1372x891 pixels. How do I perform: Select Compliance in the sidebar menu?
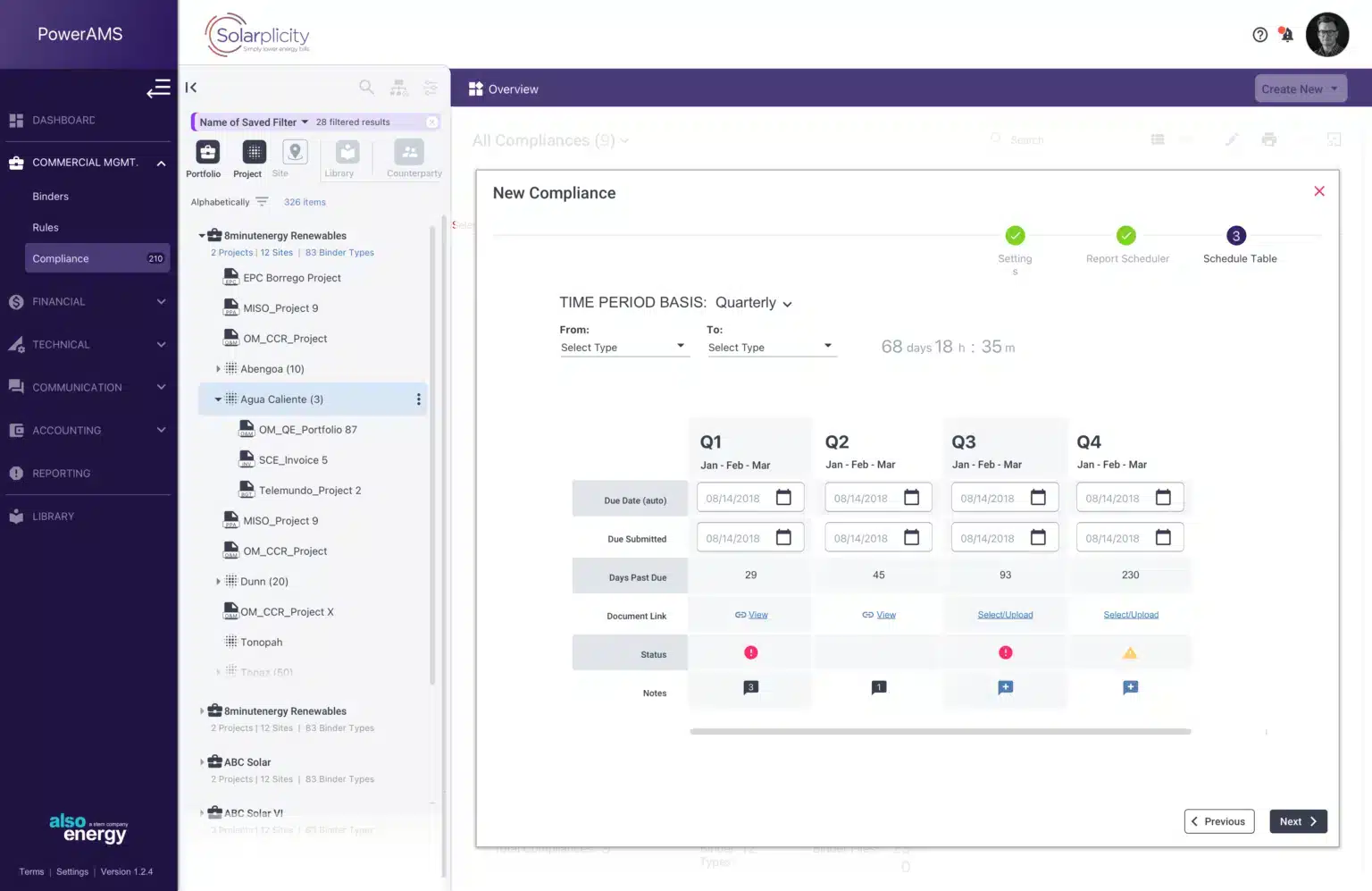[61, 258]
